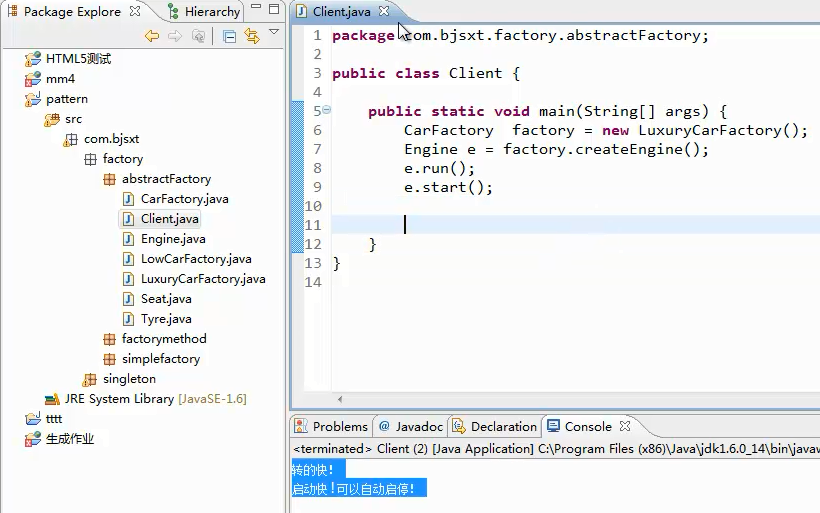Click the Up navigation icon in Package Explorer
The width and height of the screenshot is (820, 513).
(x=198, y=36)
